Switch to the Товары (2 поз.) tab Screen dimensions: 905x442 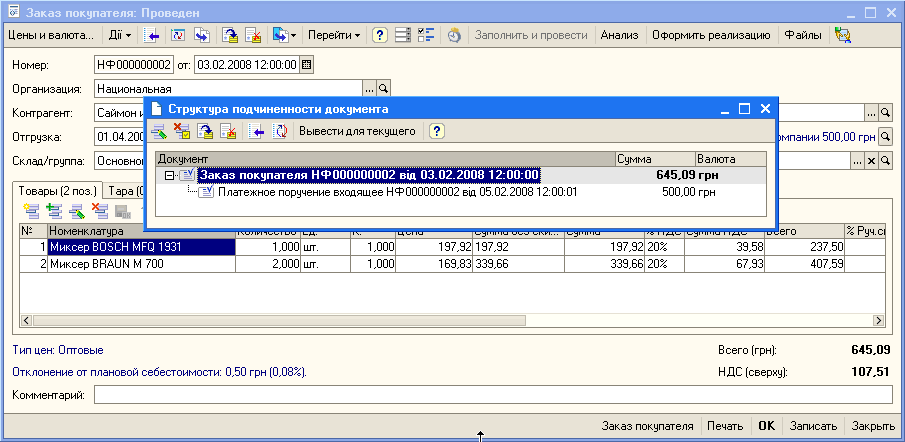(x=57, y=191)
